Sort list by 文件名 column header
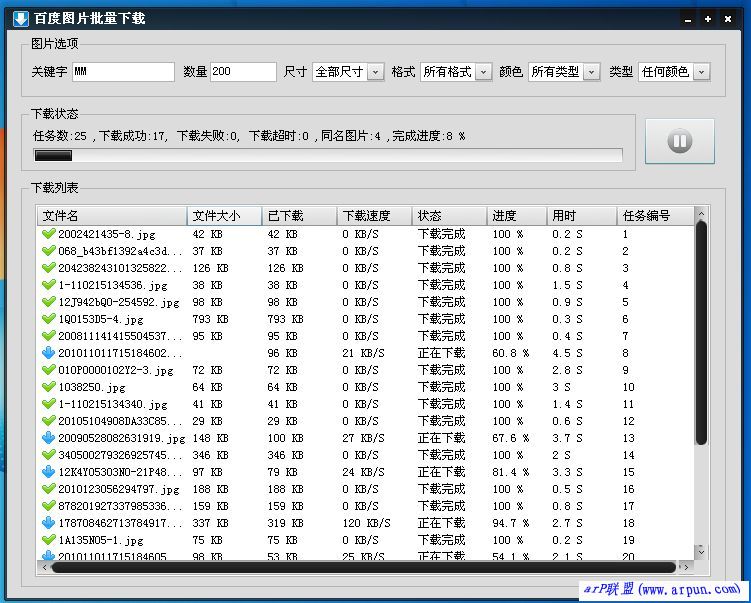The image size is (751, 603). 112,216
